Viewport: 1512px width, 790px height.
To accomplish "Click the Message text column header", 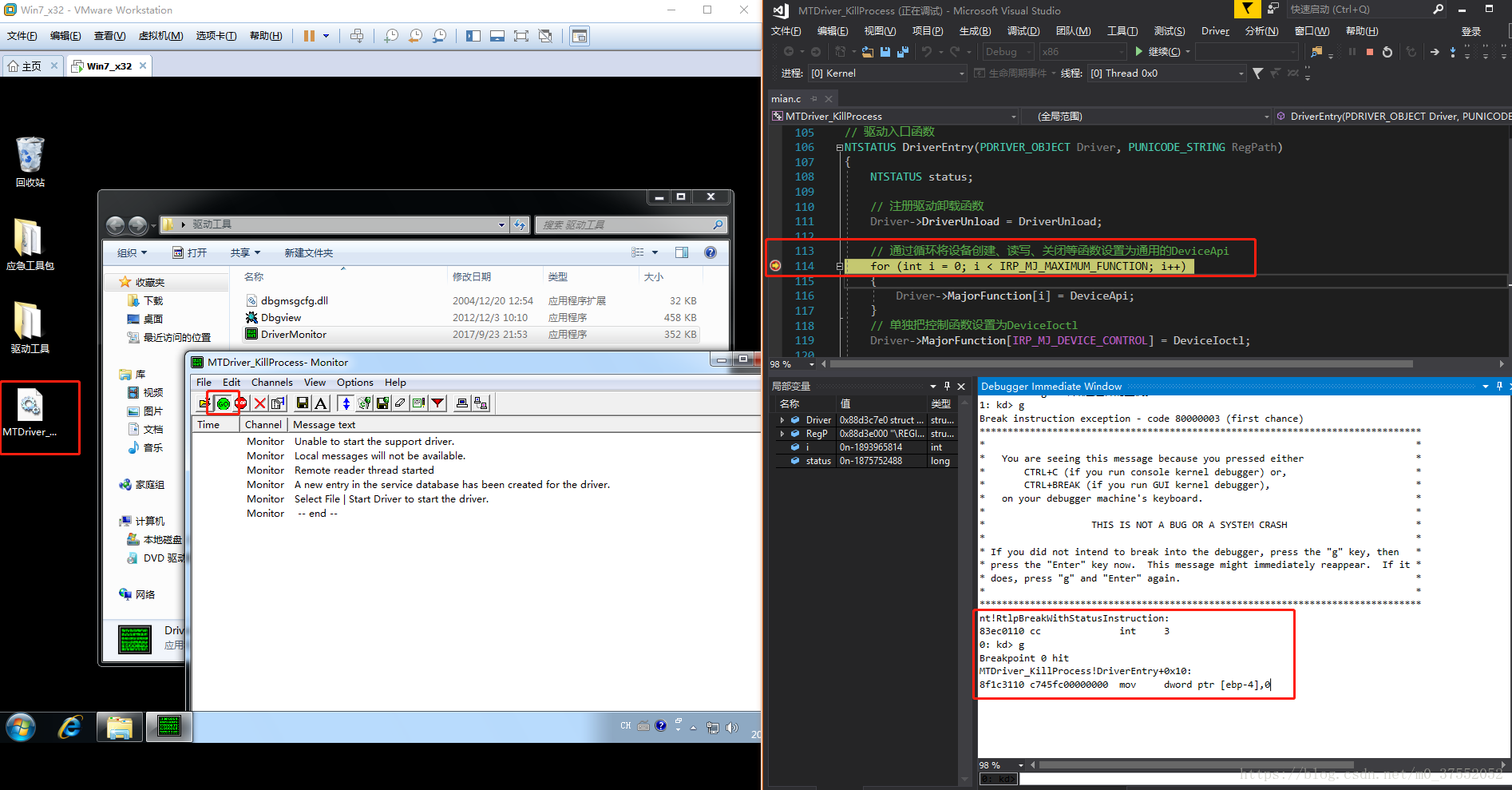I will coord(323,425).
